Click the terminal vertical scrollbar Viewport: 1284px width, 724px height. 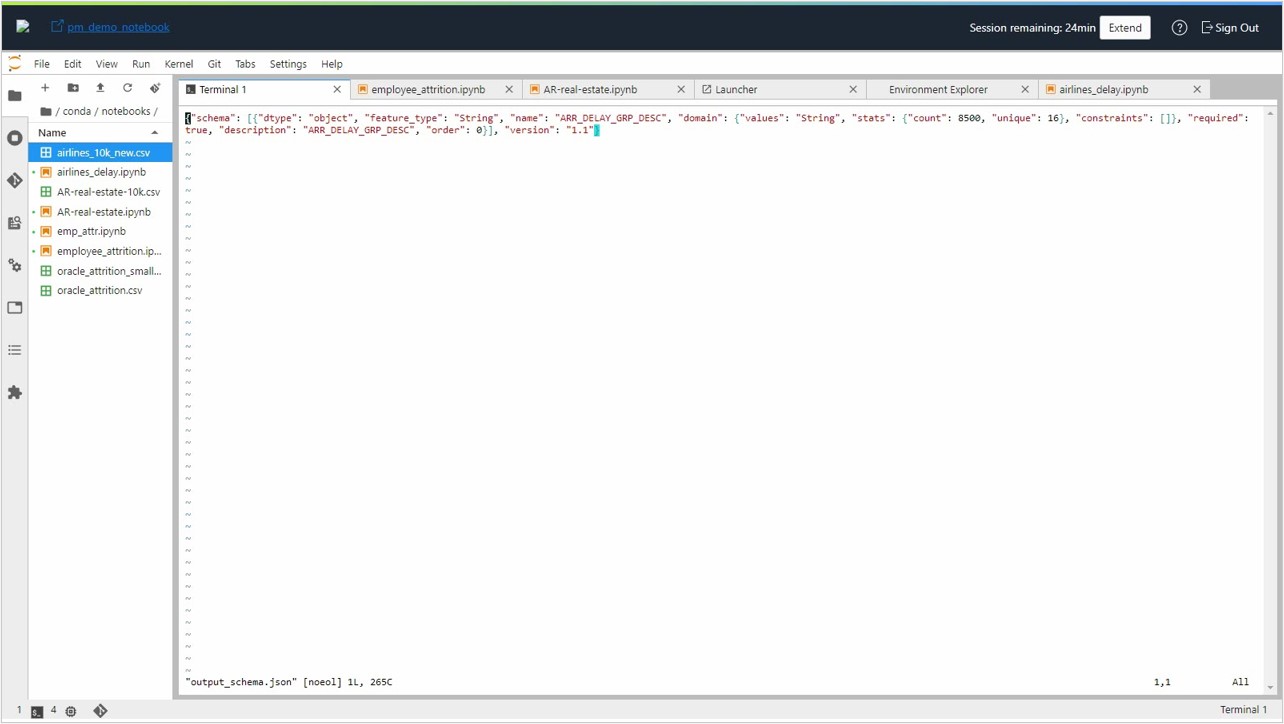pyautogui.click(x=1270, y=400)
